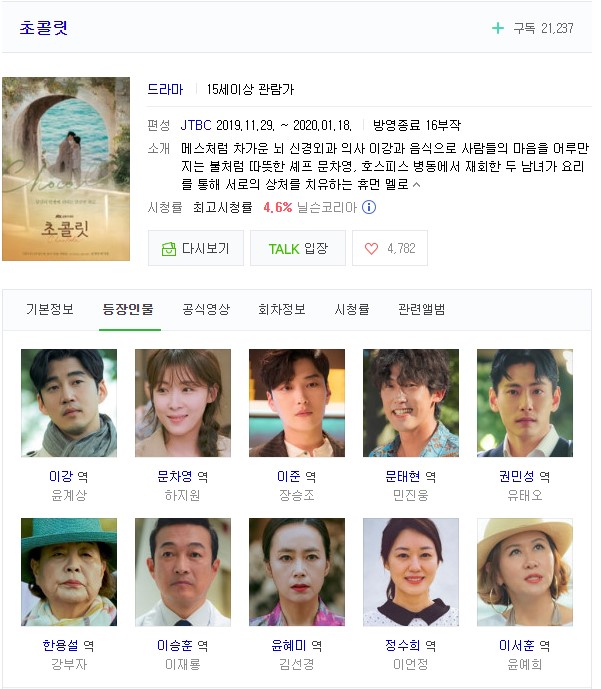This screenshot has width=601, height=689.
Task: Click the Chocolate drama poster thumbnail
Action: 66,169
